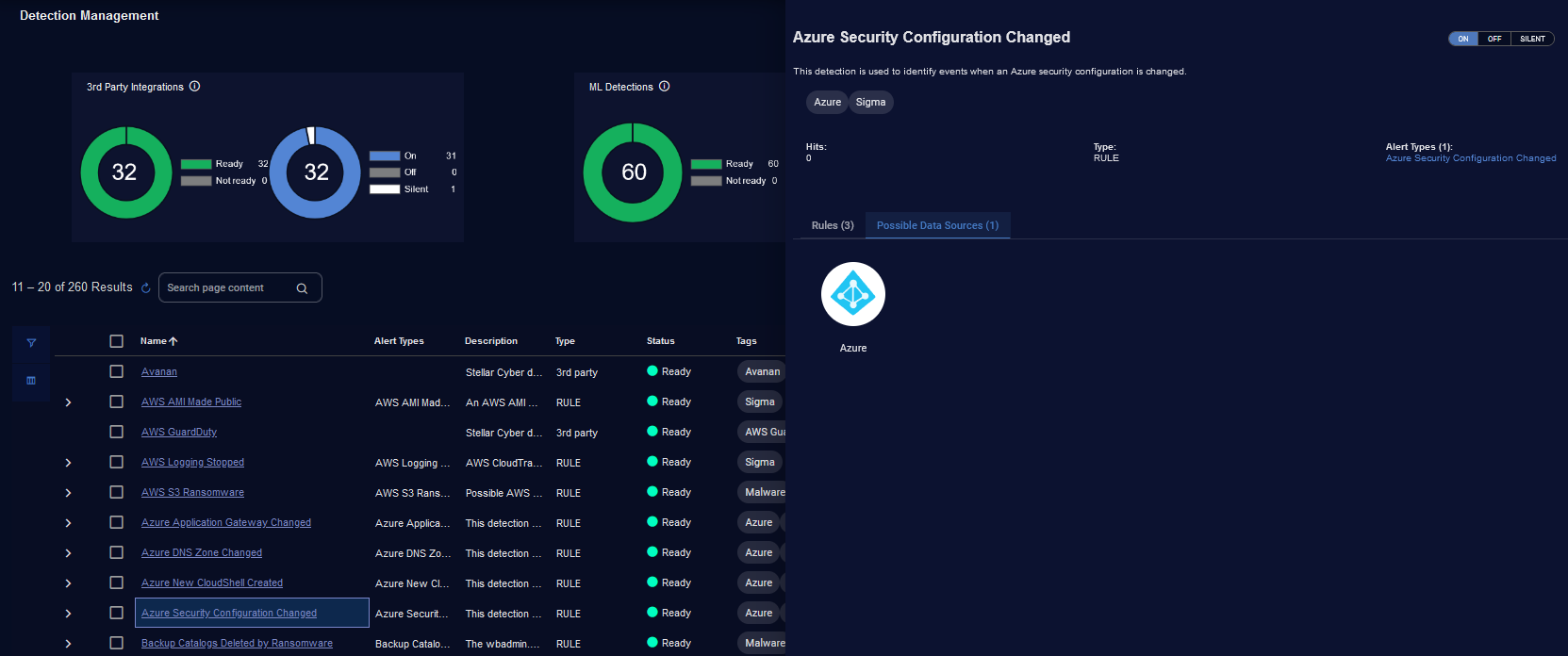Open the 3rd Party Integrations info icon

click(x=194, y=86)
